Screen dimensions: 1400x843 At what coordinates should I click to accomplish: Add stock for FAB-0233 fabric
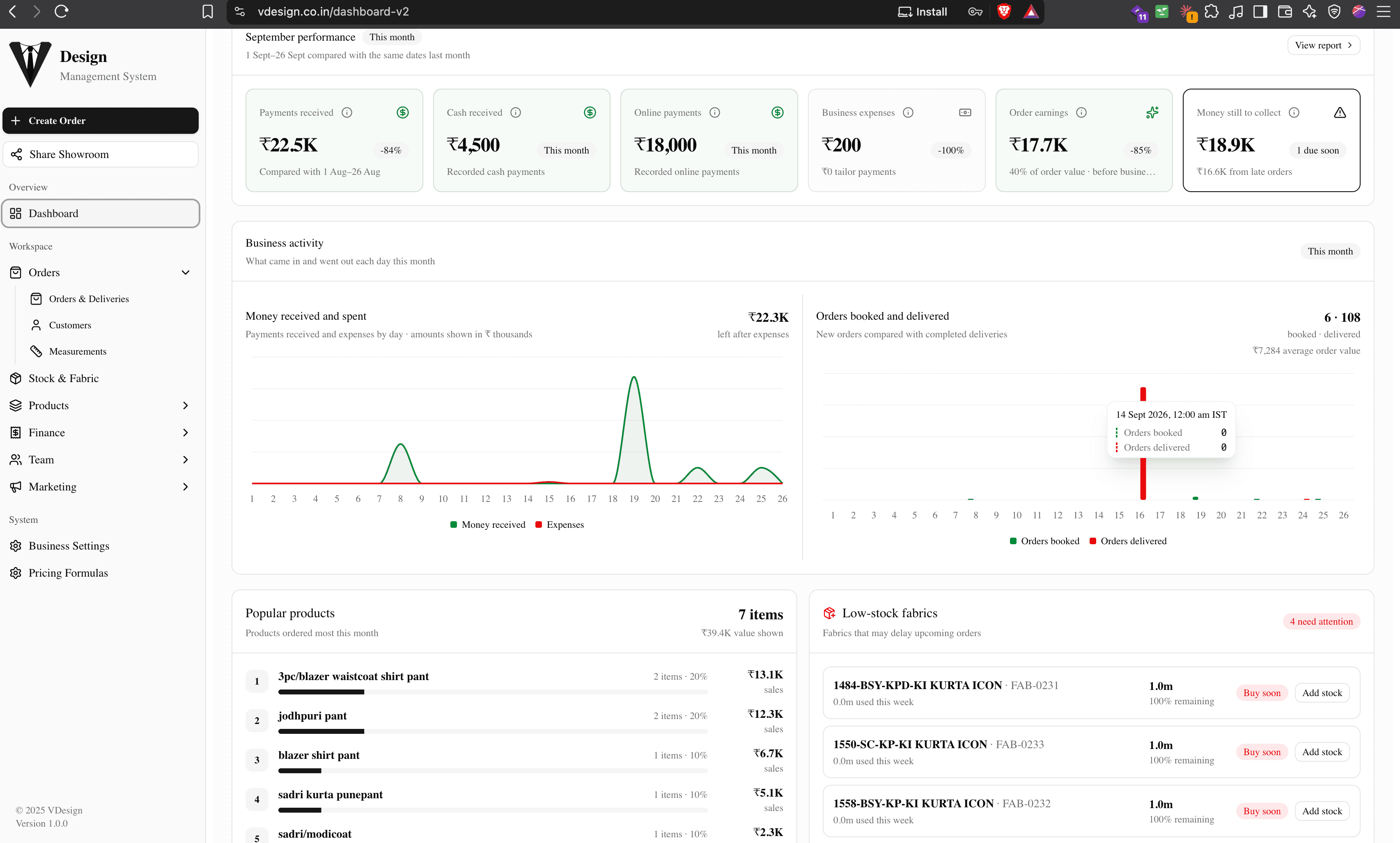point(1322,751)
